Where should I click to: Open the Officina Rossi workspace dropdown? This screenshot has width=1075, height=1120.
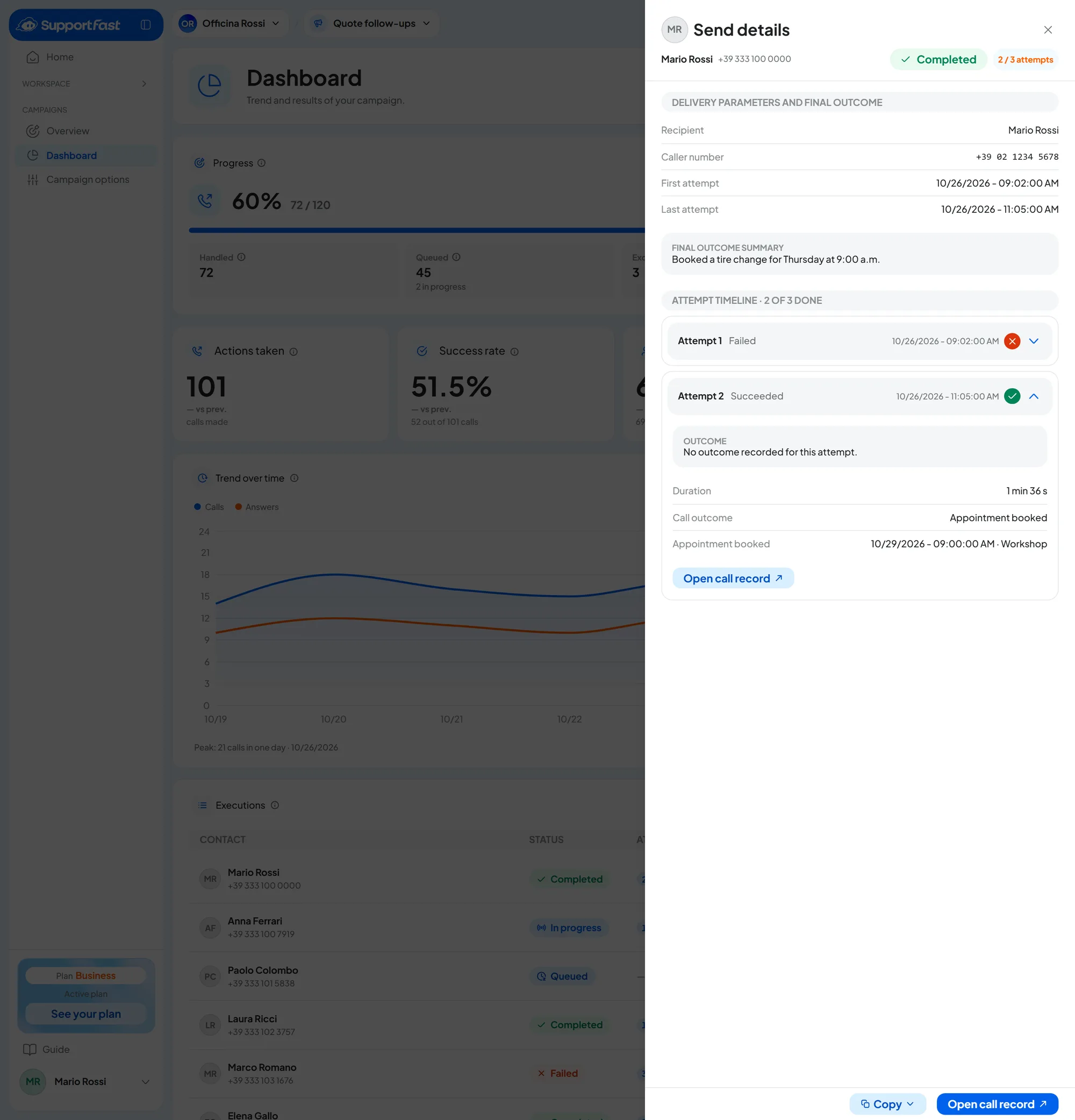230,24
